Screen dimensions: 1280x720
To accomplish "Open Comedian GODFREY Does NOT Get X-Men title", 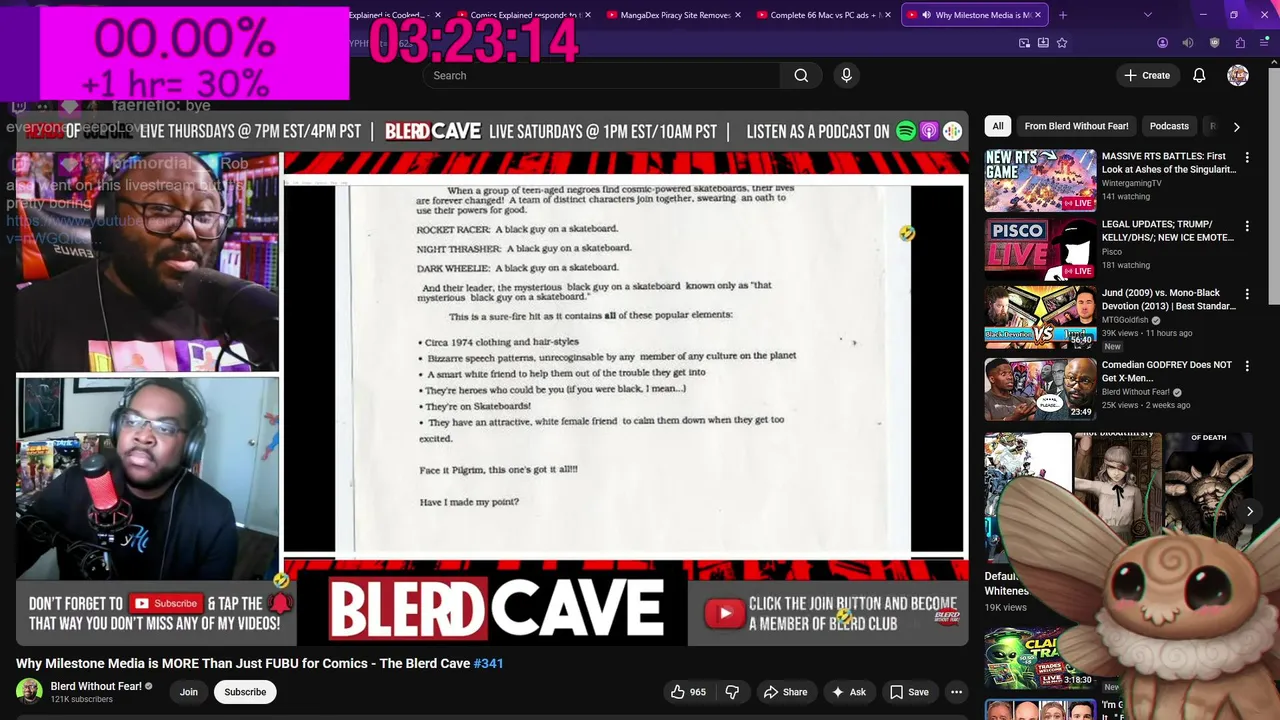I will 1166,372.
